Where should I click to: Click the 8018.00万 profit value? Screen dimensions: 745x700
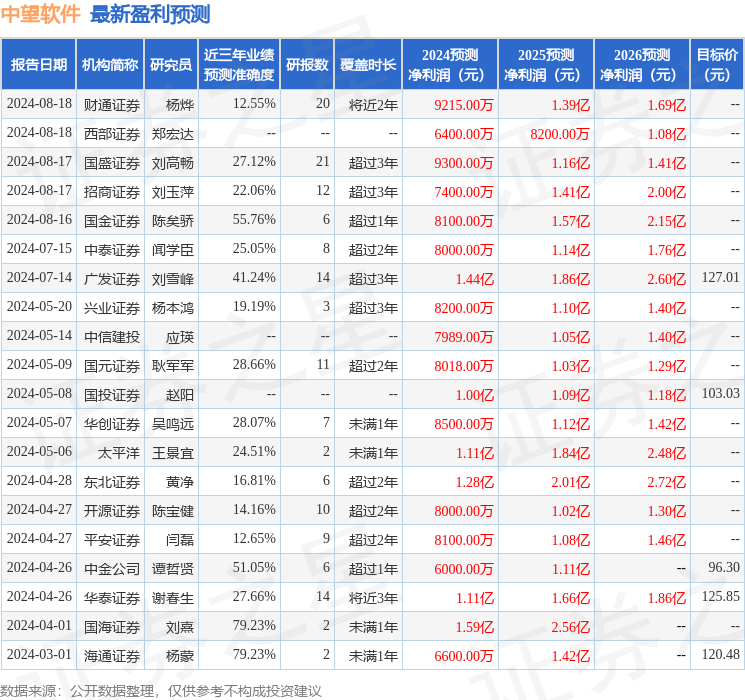(x=464, y=366)
